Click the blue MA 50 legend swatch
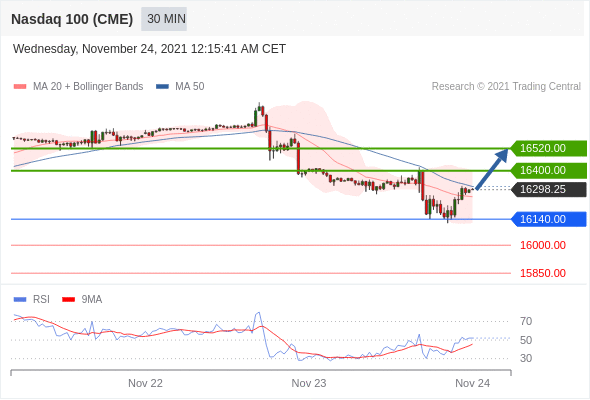The width and height of the screenshot is (590, 400). click(162, 87)
